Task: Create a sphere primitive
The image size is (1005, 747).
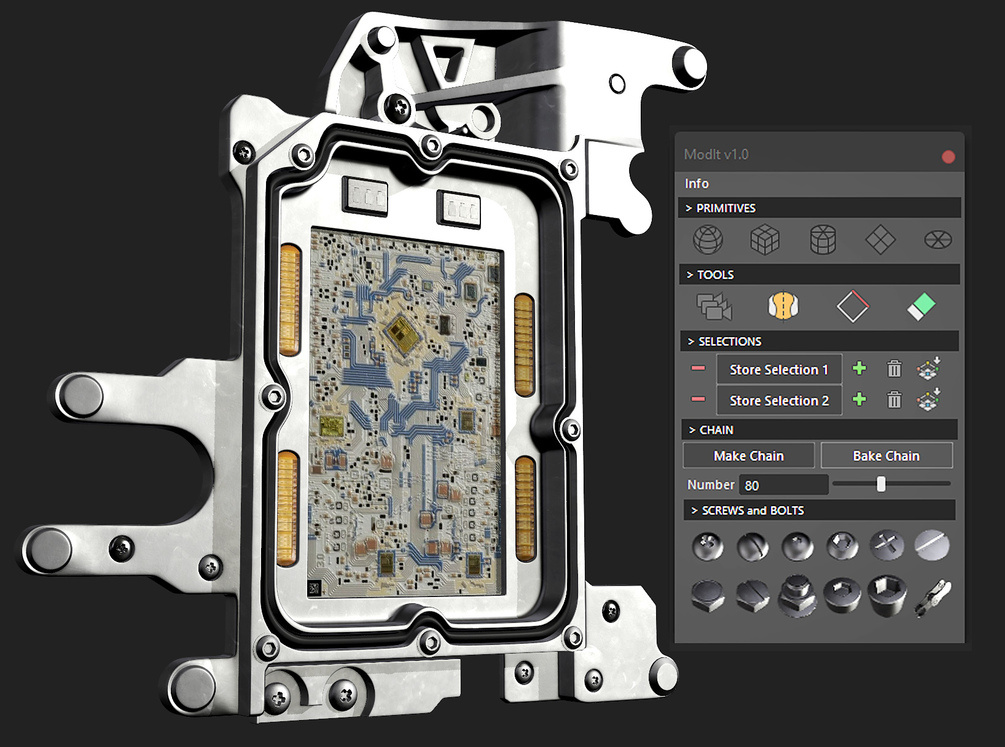Action: coord(710,241)
